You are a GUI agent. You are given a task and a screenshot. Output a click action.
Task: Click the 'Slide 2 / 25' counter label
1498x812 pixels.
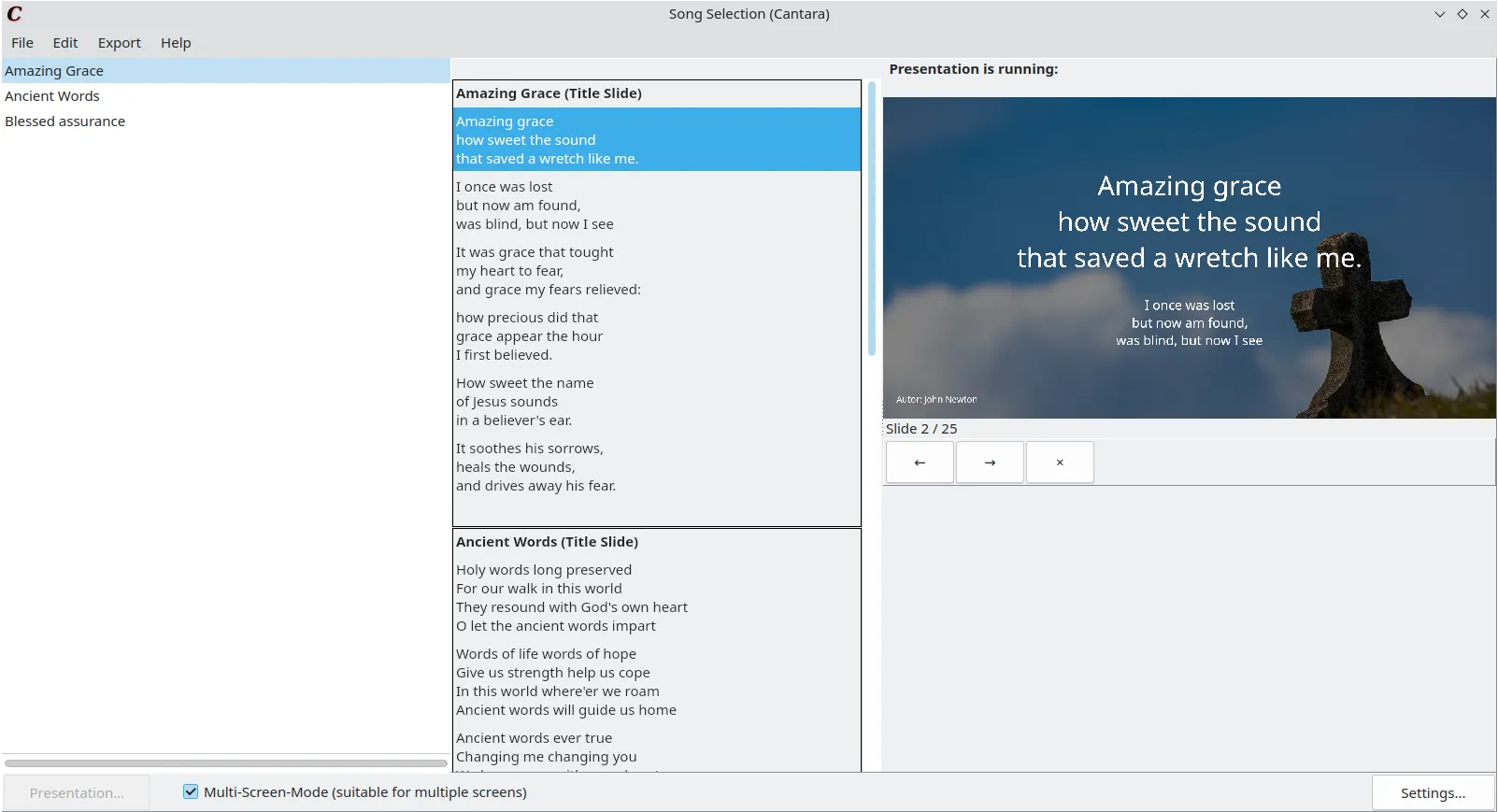click(921, 429)
